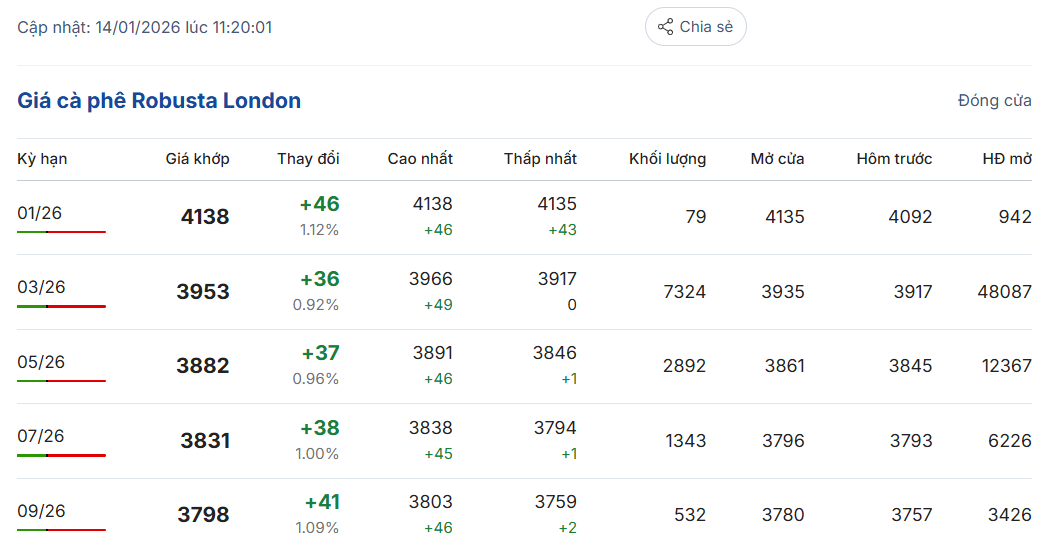This screenshot has height=545, width=1057.
Task: Select the Thay đổi column header
Action: 308,159
